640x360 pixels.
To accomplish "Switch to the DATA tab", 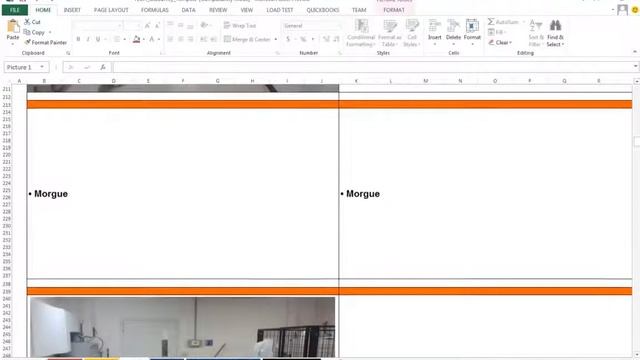I will [188, 10].
